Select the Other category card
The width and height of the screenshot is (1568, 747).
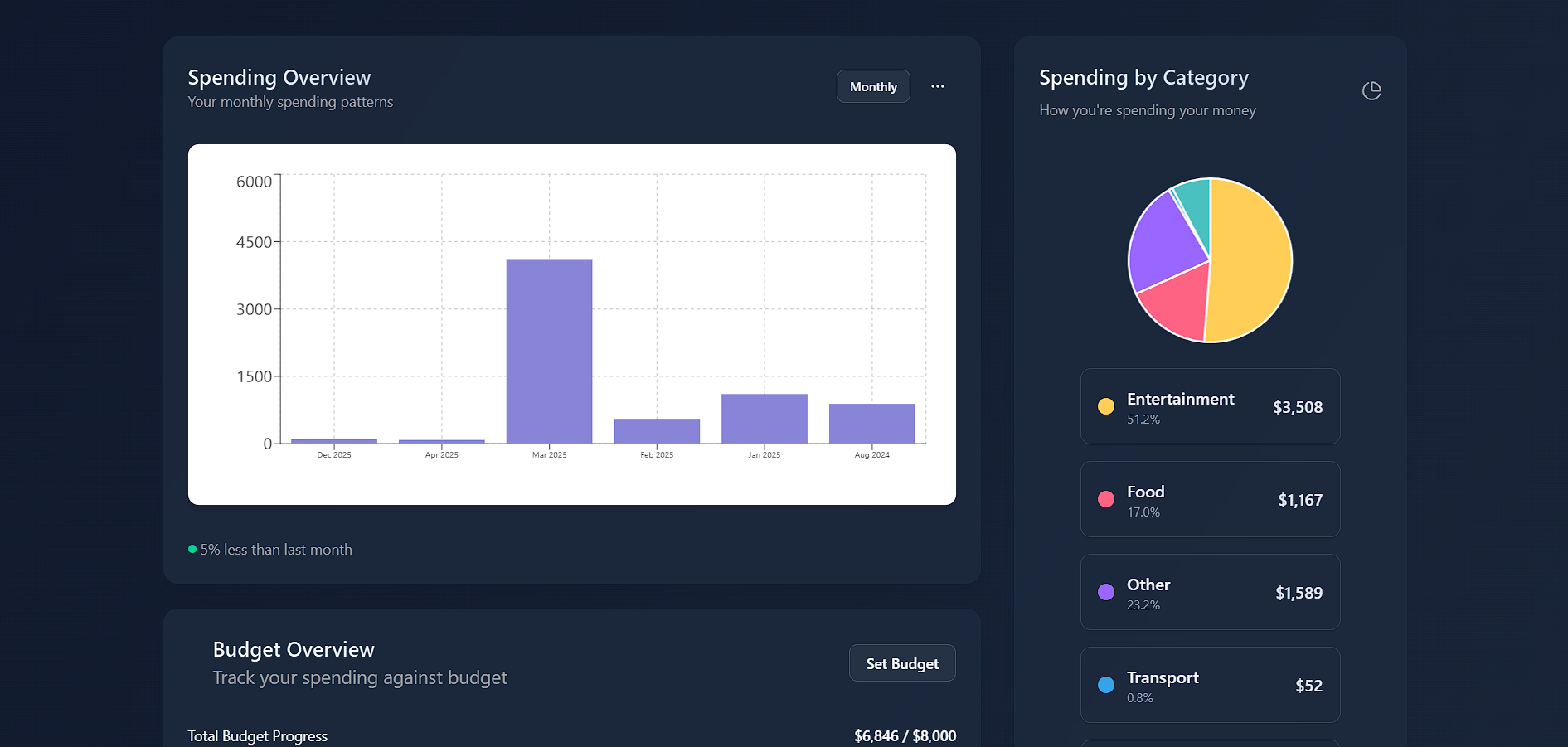tap(1210, 592)
